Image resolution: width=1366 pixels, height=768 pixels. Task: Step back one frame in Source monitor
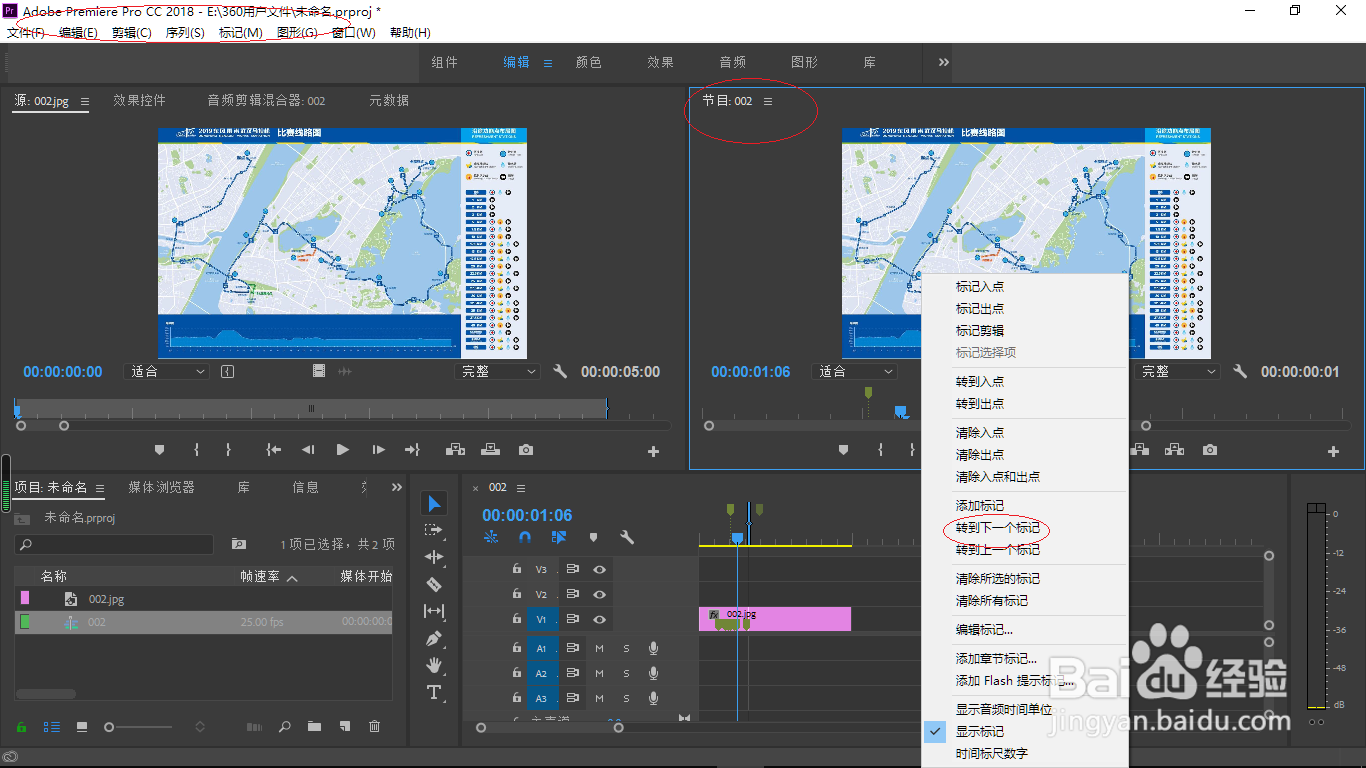[308, 450]
